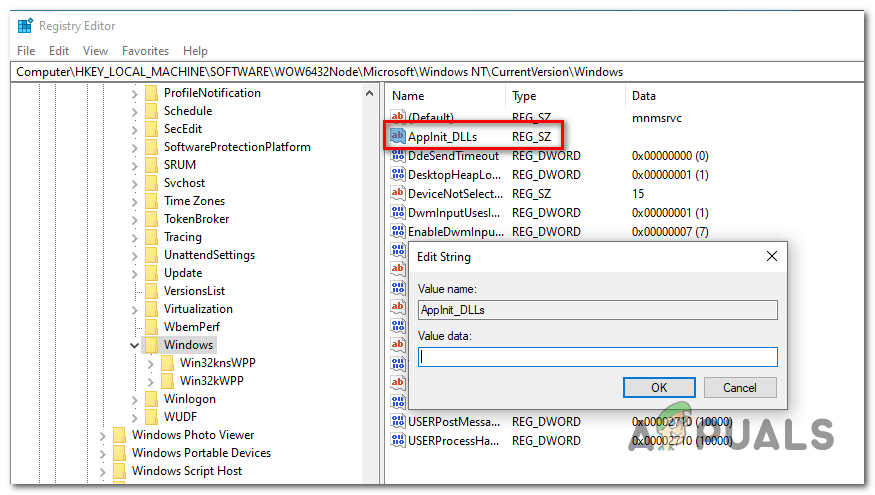Image resolution: width=875 pixels, height=495 pixels.
Task: Click DeviceNotSelect... data value 15
Action: coord(638,194)
